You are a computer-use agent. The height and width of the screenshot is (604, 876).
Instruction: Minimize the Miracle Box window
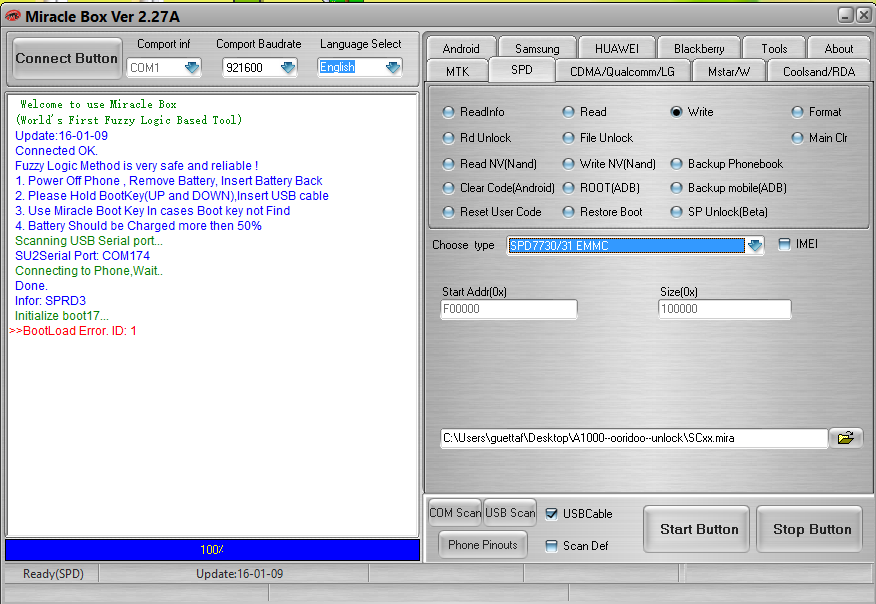coord(845,16)
